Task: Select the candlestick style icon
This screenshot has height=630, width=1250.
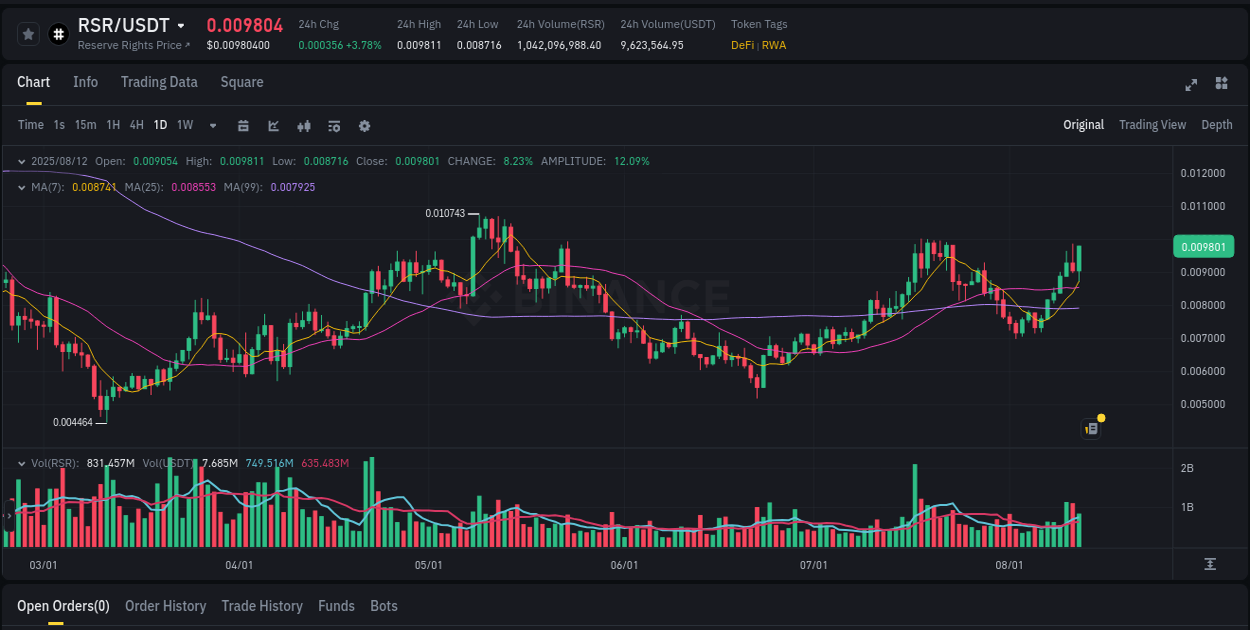Action: (303, 126)
